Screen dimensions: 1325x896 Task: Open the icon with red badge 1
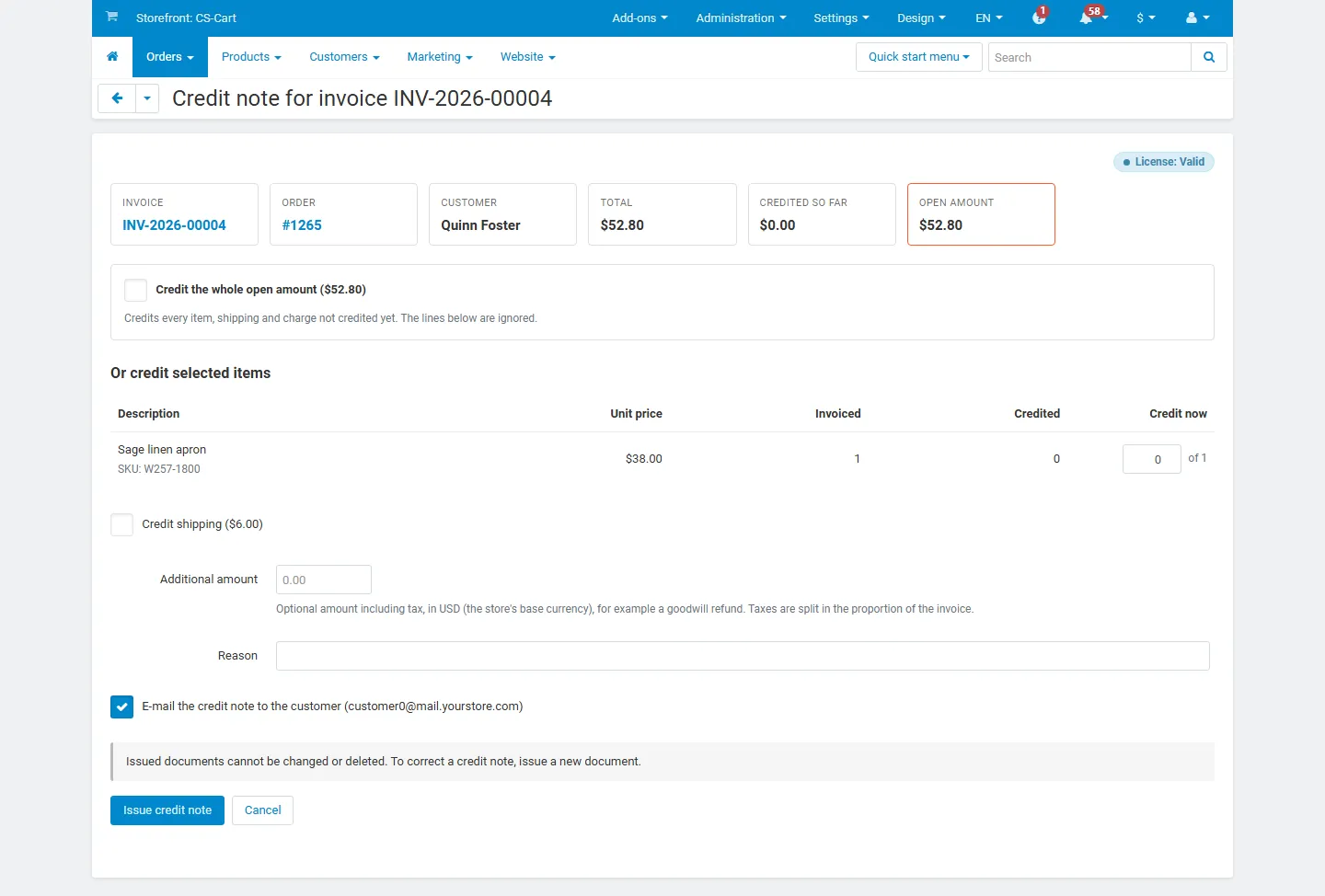coord(1039,17)
